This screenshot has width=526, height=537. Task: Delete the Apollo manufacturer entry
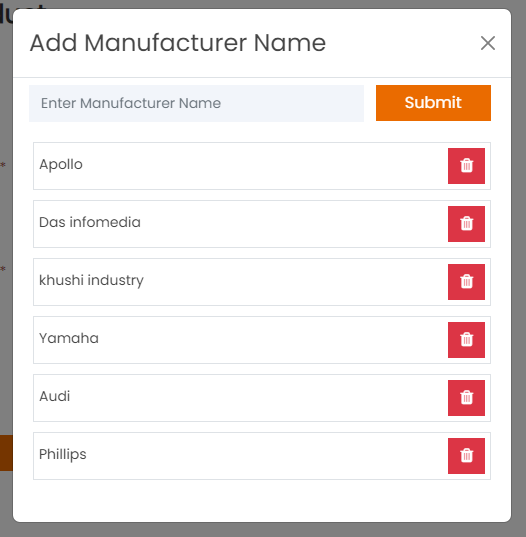(x=466, y=166)
